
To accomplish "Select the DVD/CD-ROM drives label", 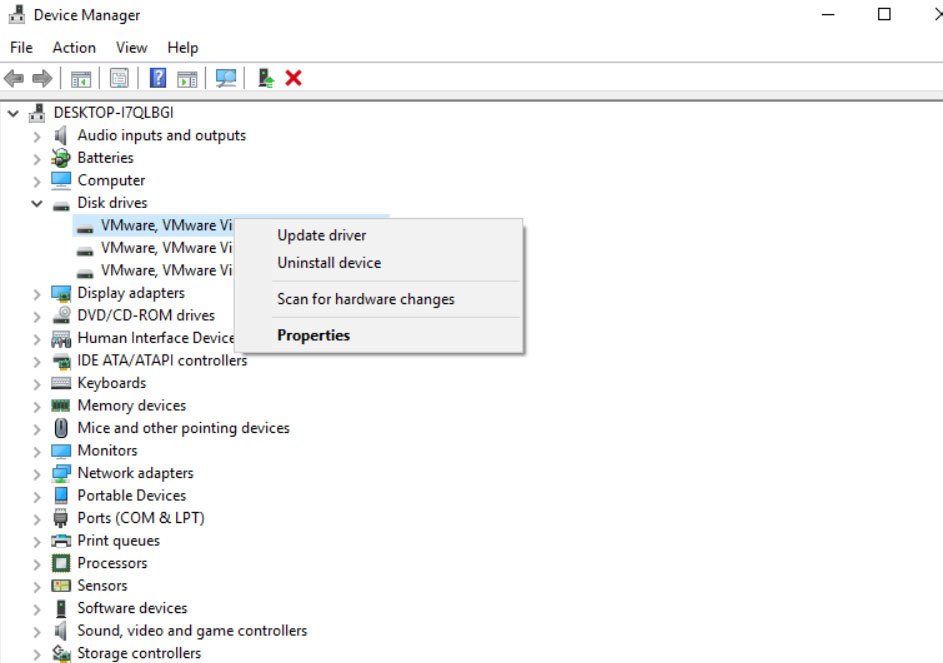I will 146,315.
